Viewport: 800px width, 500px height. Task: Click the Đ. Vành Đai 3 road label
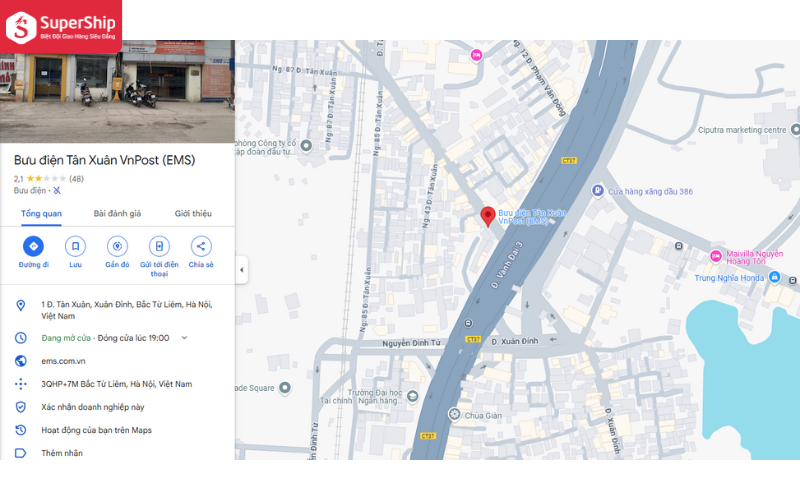(507, 265)
